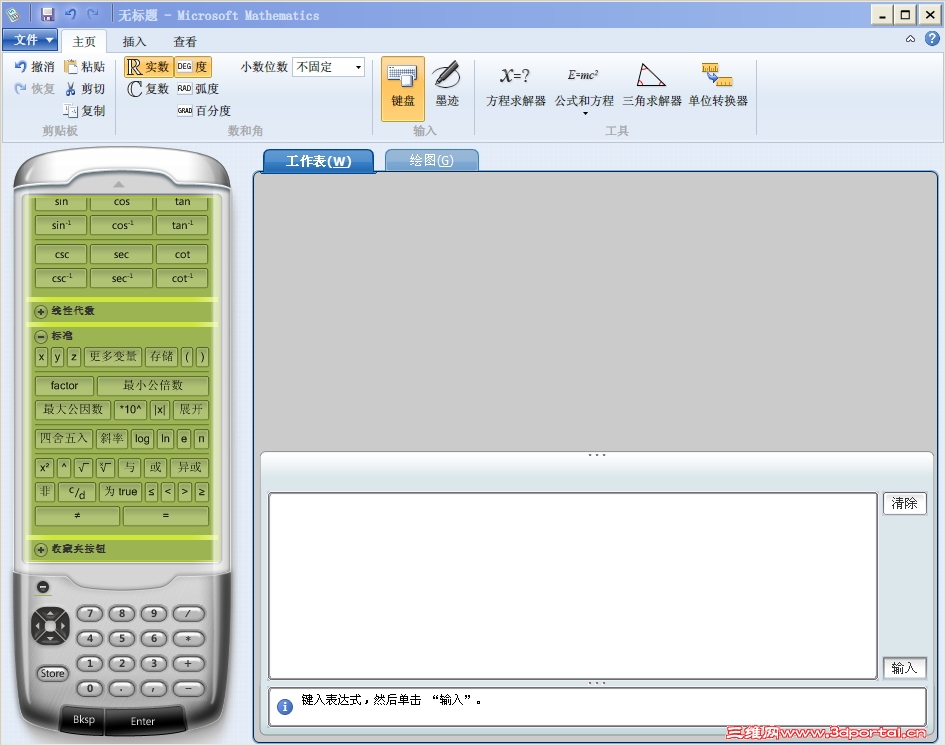Switch to the 插入 insert tab

(134, 42)
